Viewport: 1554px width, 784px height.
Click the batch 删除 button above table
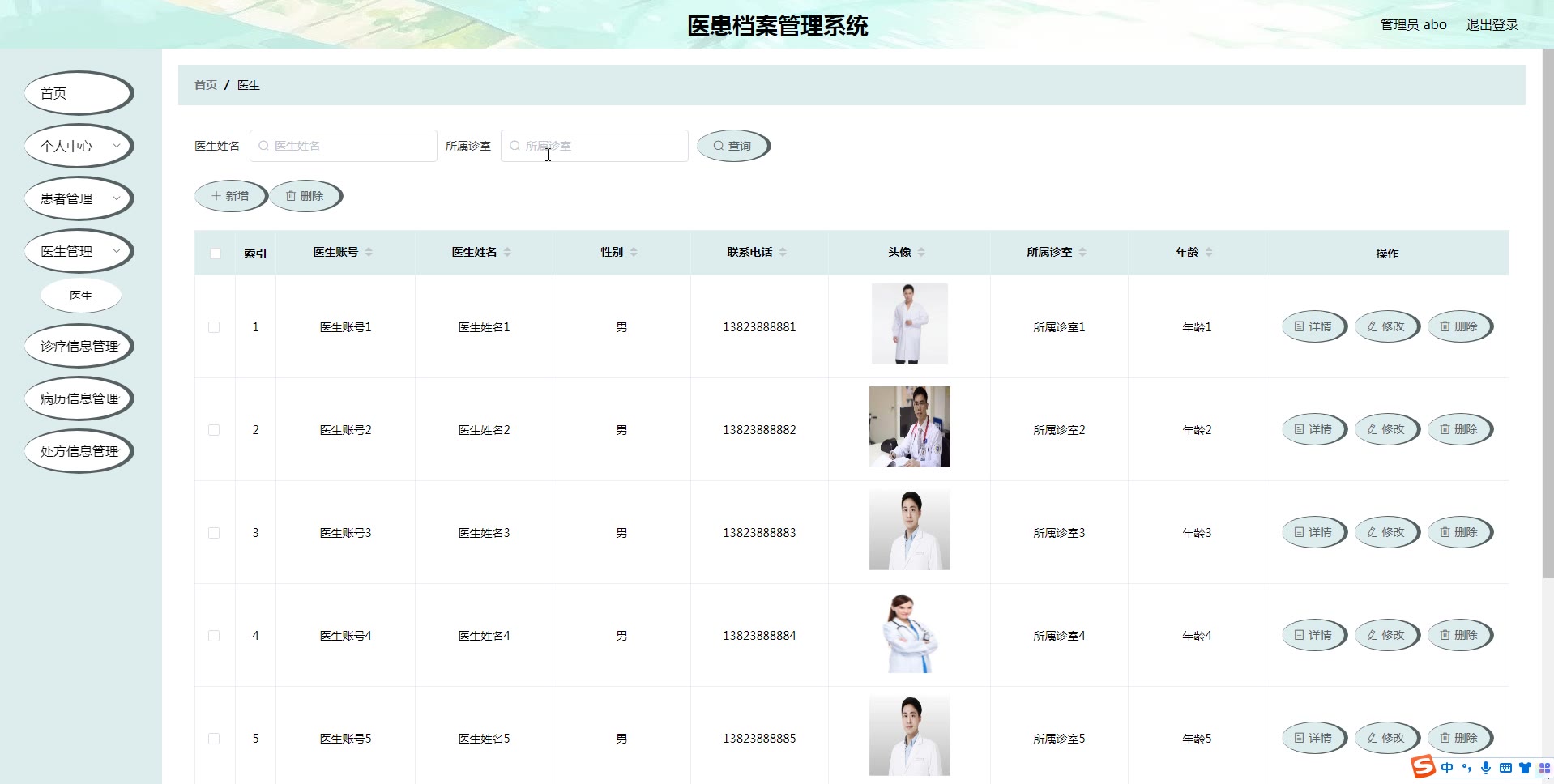click(305, 196)
